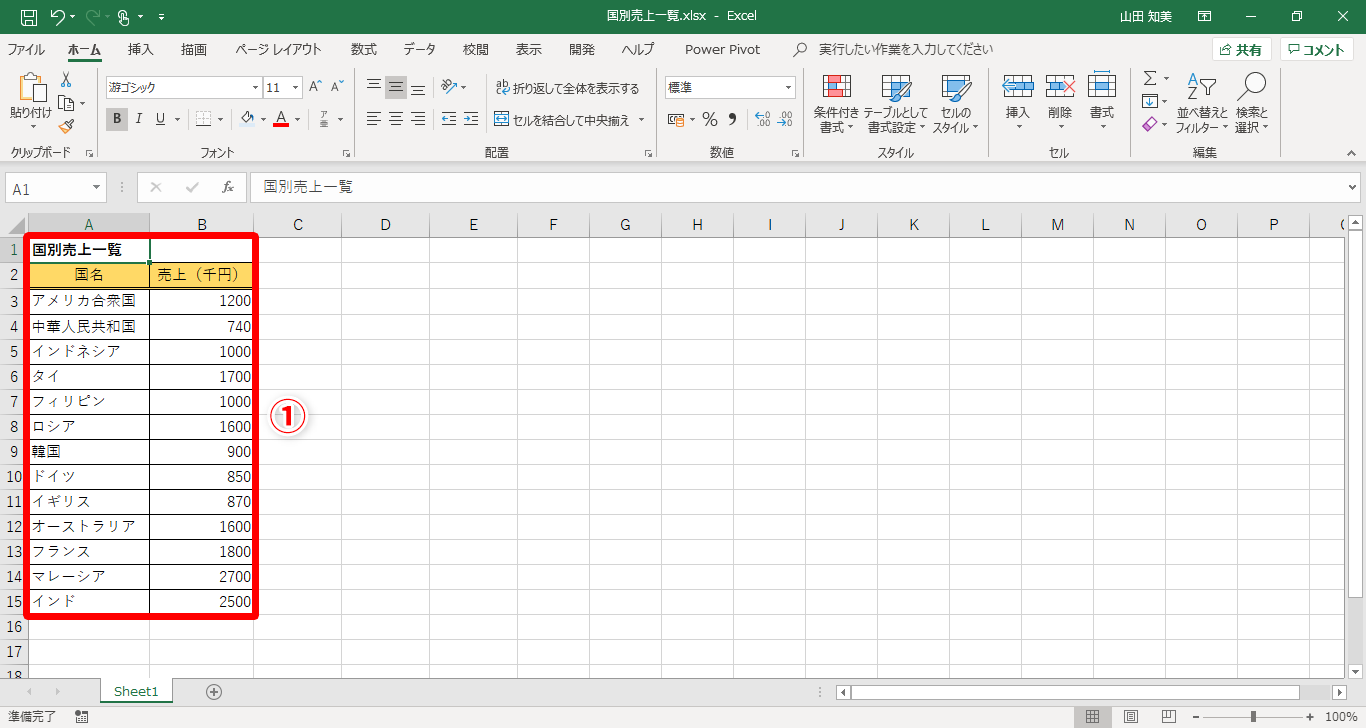The width and height of the screenshot is (1366, 728).
Task: Apply top vertical alignment
Action: pos(374,87)
